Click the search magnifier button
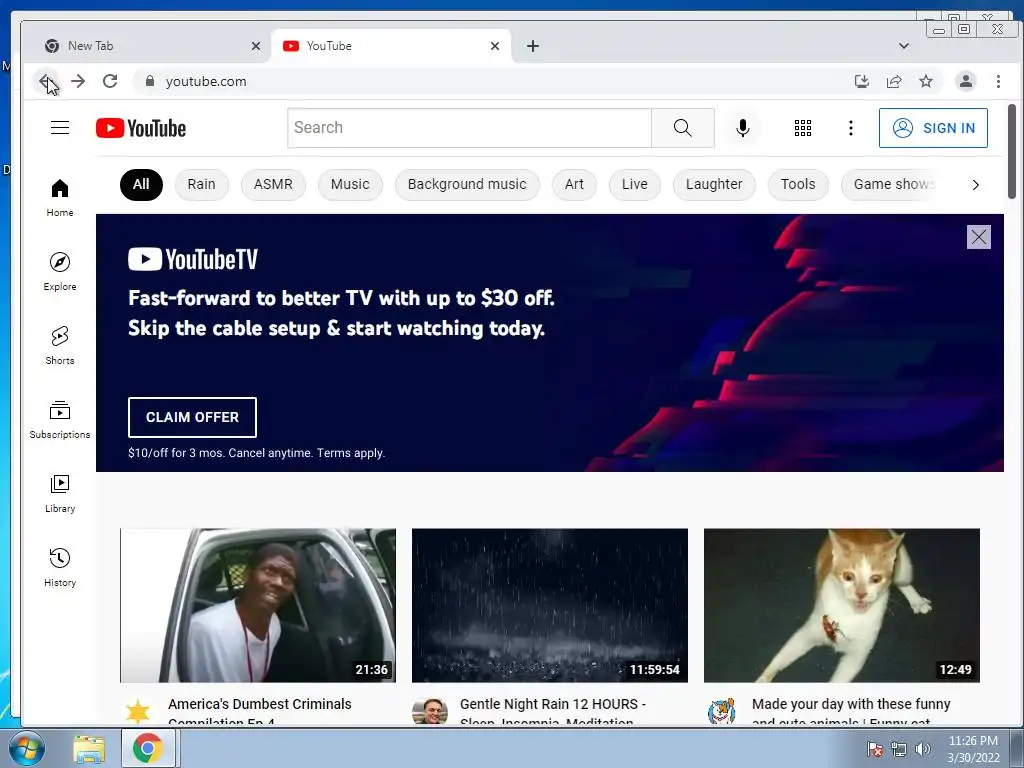 tap(682, 128)
